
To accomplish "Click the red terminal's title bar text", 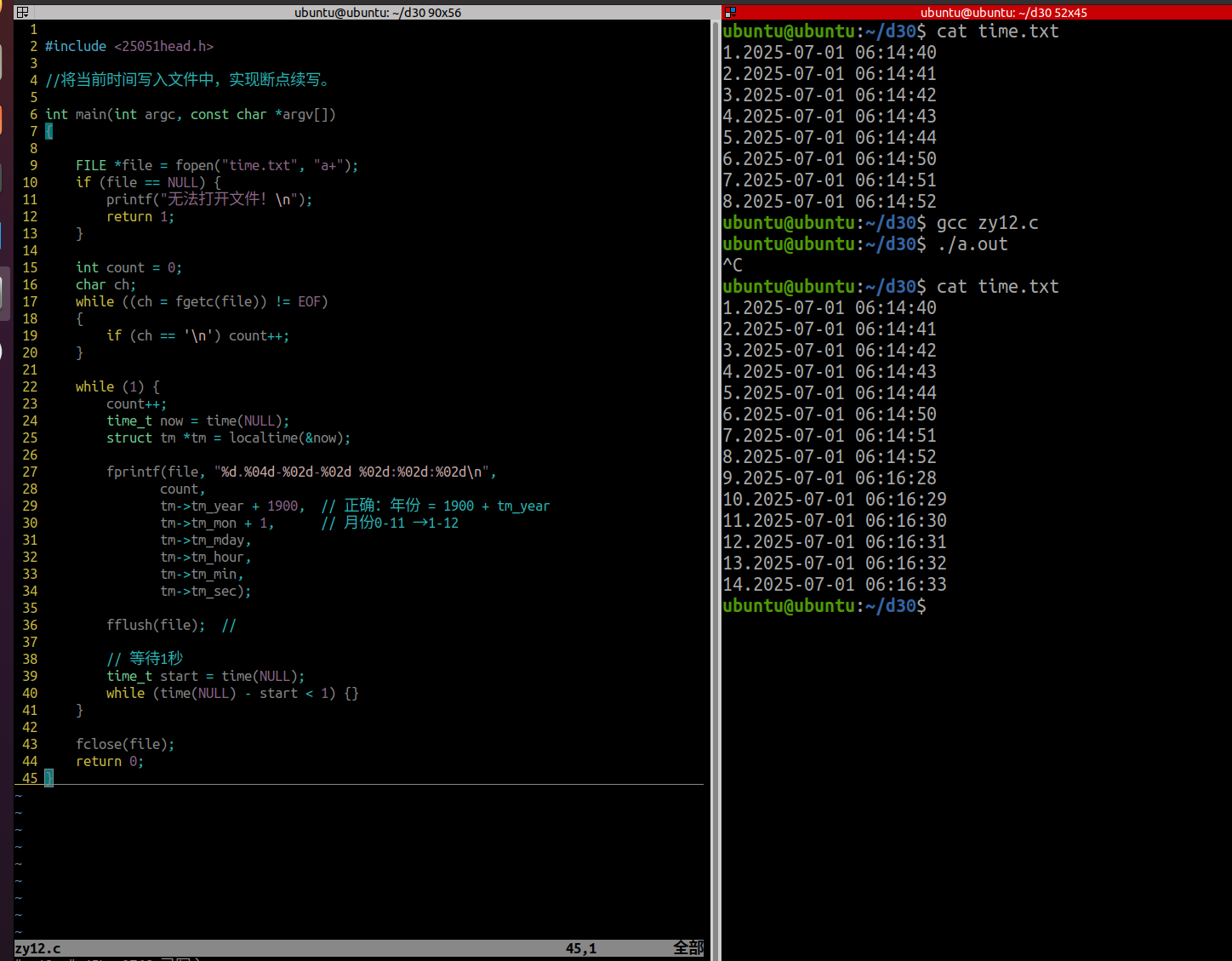I will click(x=1004, y=12).
